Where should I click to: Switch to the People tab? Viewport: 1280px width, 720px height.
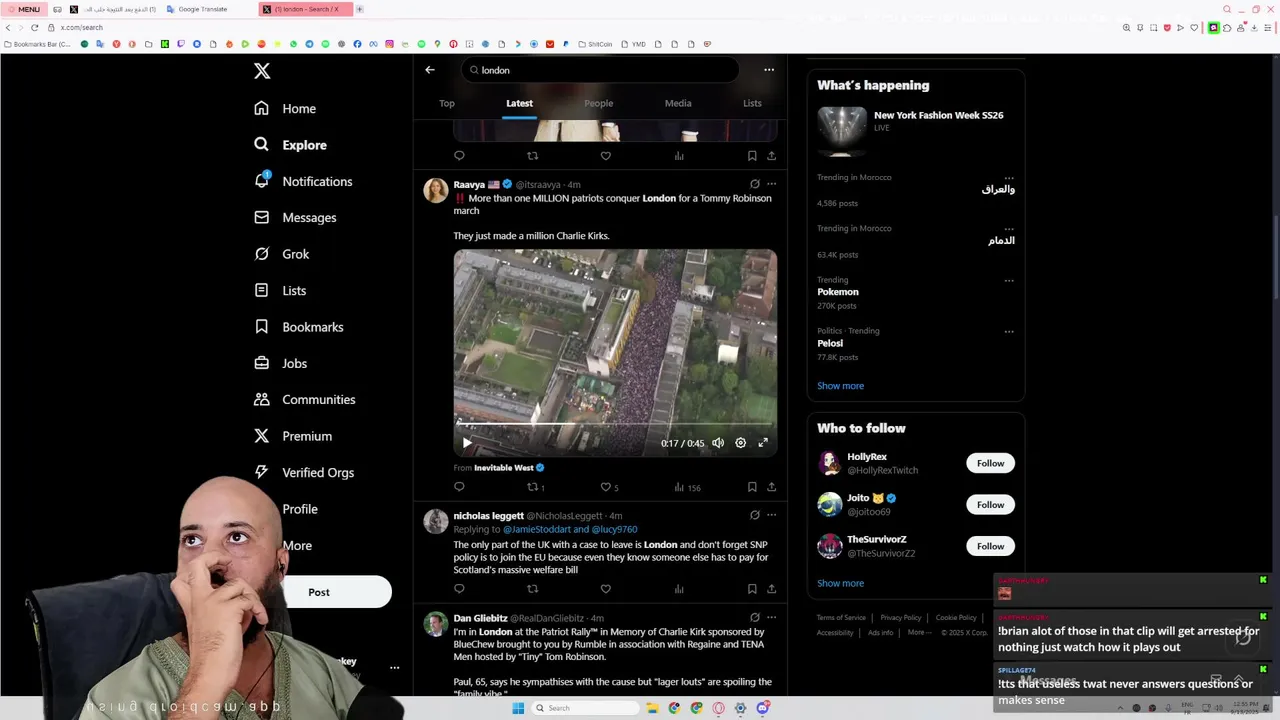pyautogui.click(x=599, y=103)
